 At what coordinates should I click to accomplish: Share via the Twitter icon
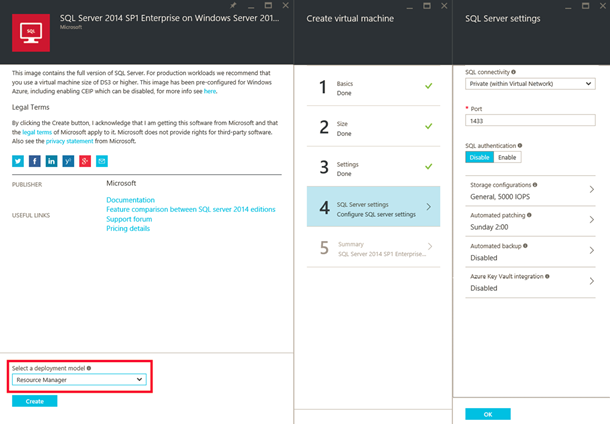(18, 160)
